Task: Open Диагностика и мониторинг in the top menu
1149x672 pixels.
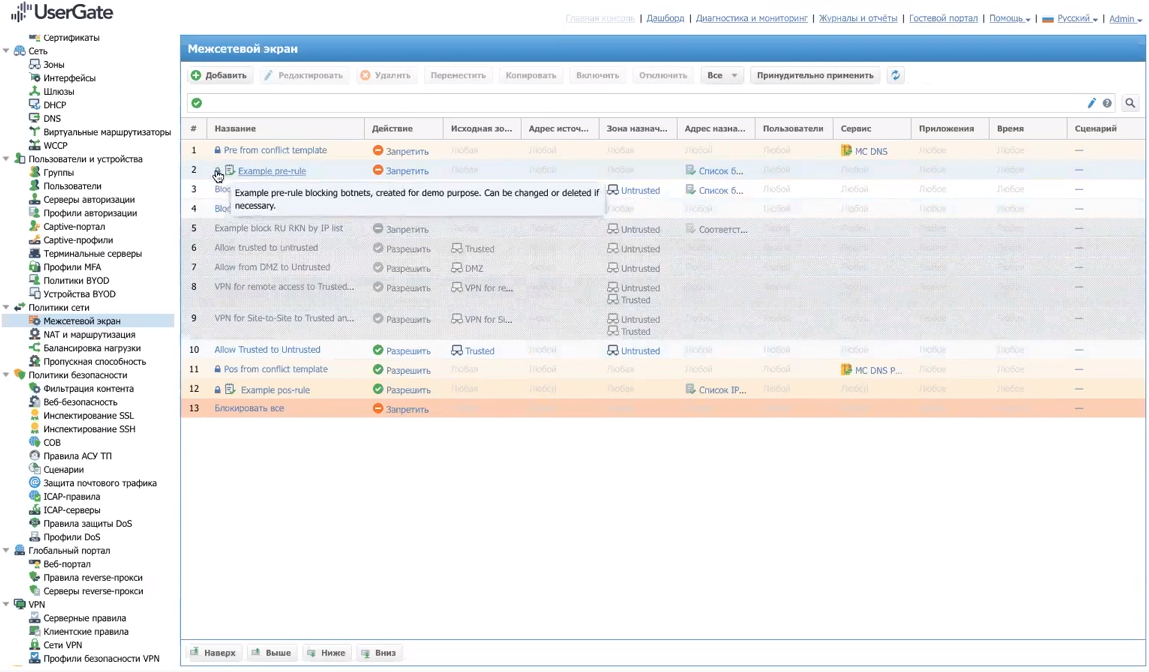Action: pyautogui.click(x=751, y=18)
